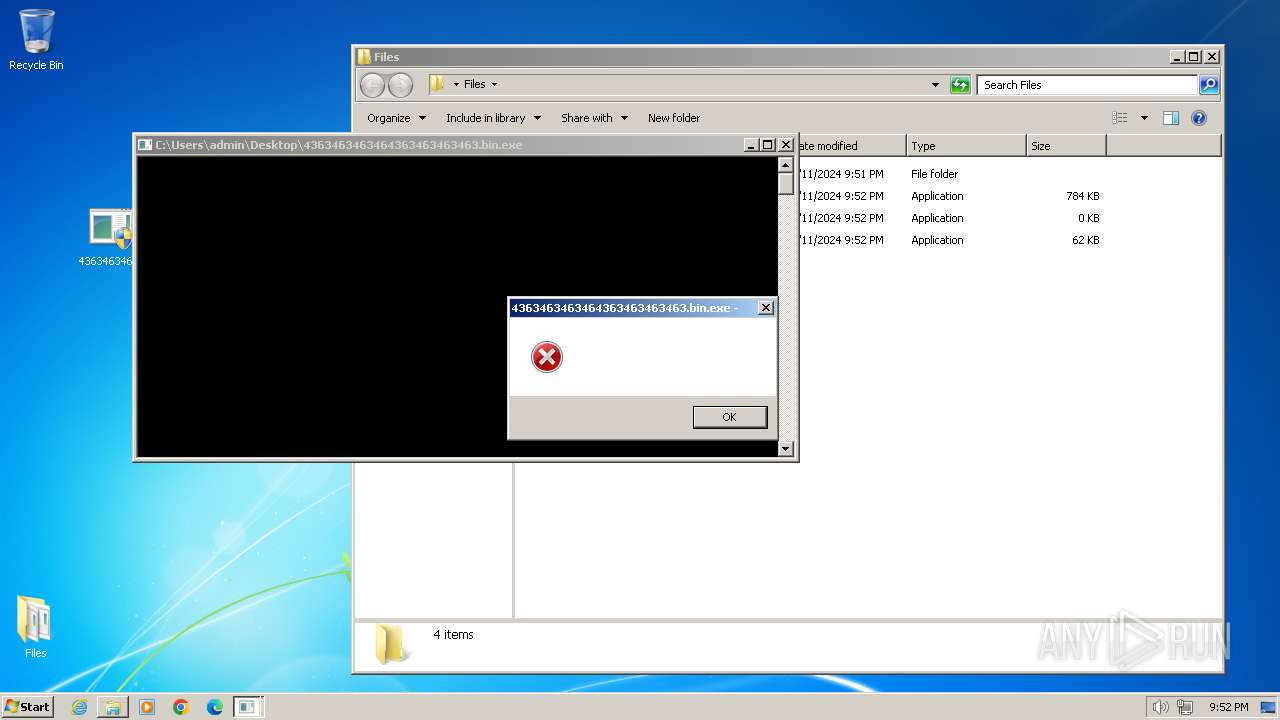This screenshot has height=720, width=1280.
Task: Click the Files window title icon
Action: [x=365, y=57]
